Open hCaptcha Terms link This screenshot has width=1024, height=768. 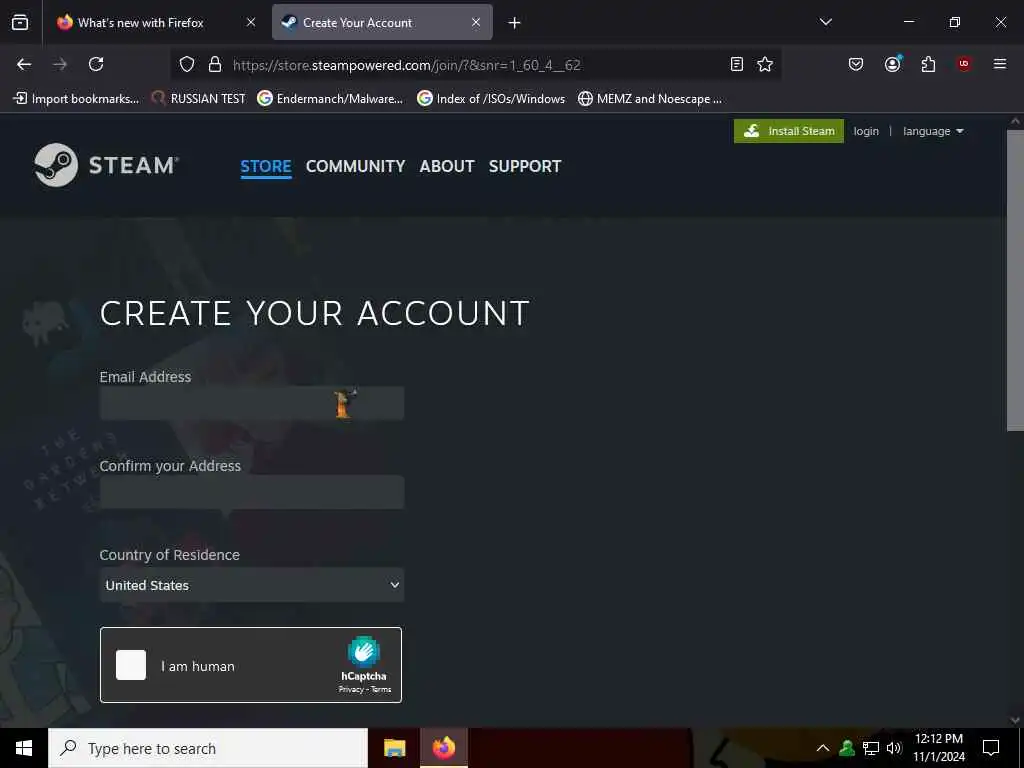(x=381, y=690)
